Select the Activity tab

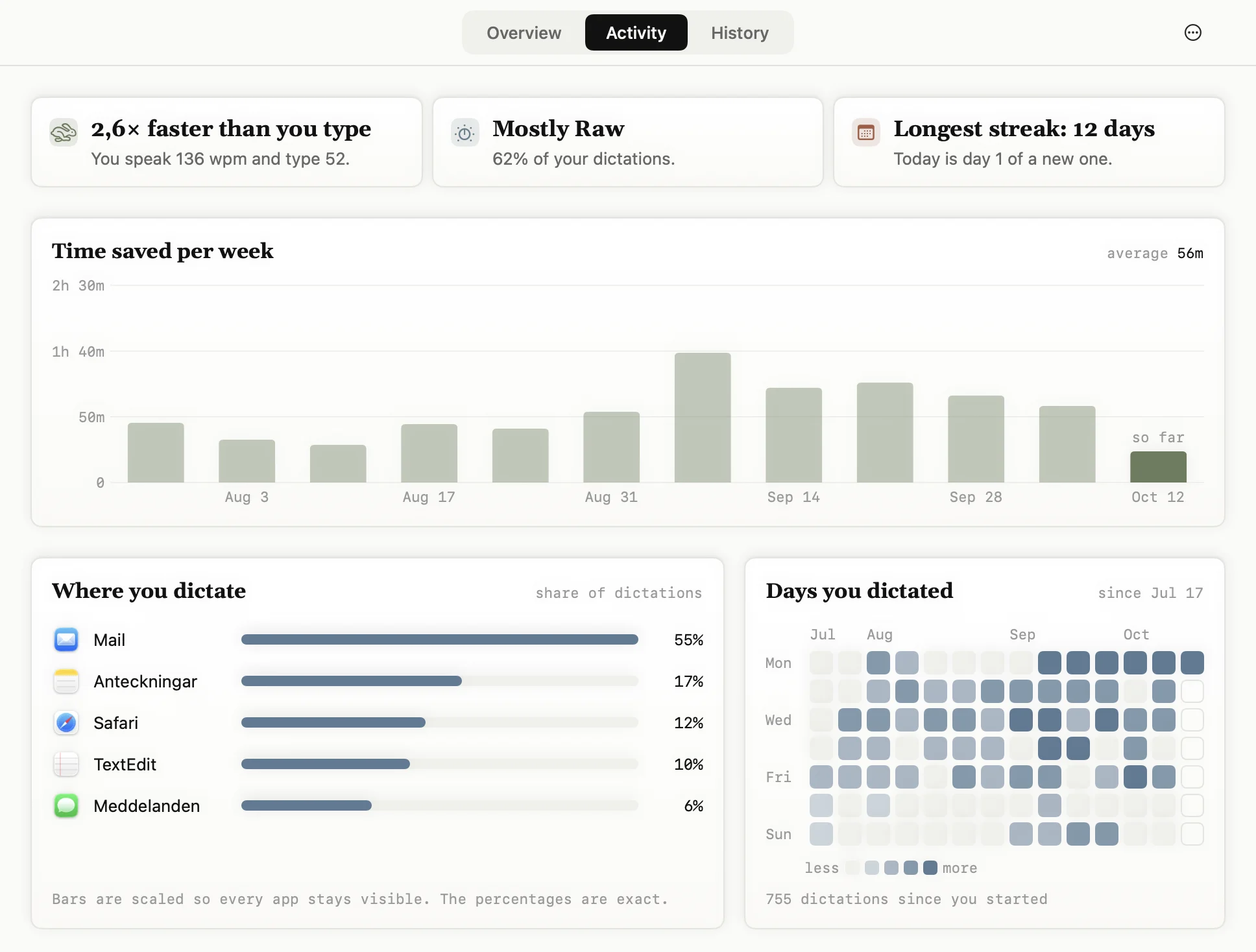point(636,32)
